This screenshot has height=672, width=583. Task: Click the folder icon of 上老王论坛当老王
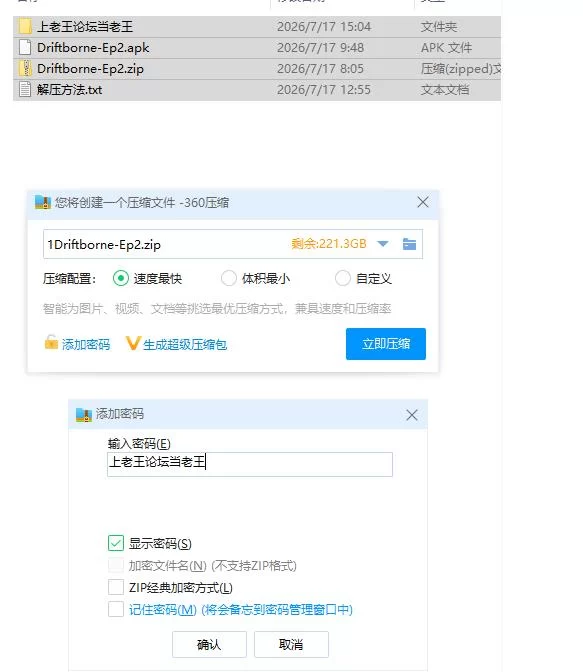tap(25, 27)
